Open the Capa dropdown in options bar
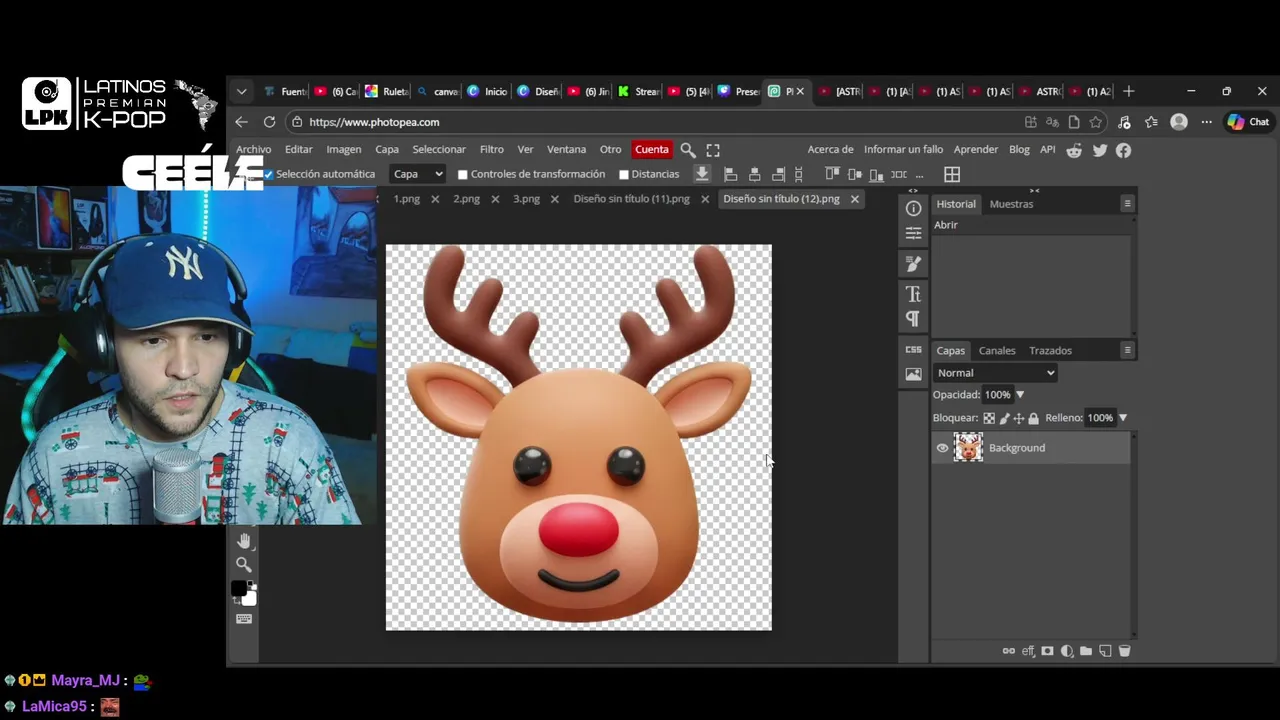 [417, 174]
